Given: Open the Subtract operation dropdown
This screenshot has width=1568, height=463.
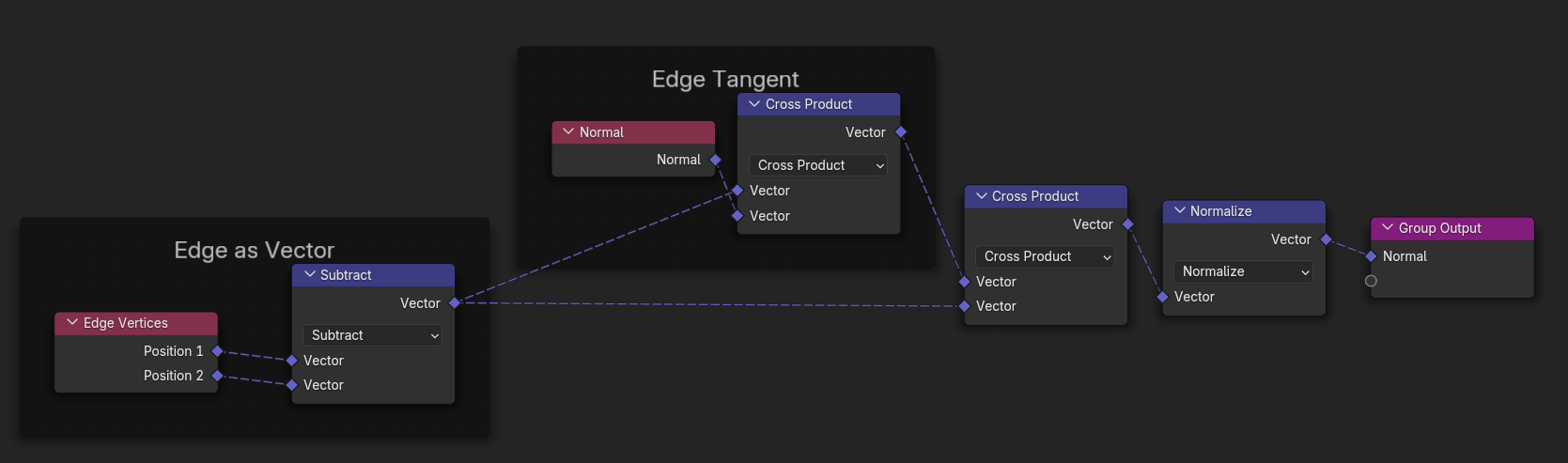Looking at the screenshot, I should (372, 335).
